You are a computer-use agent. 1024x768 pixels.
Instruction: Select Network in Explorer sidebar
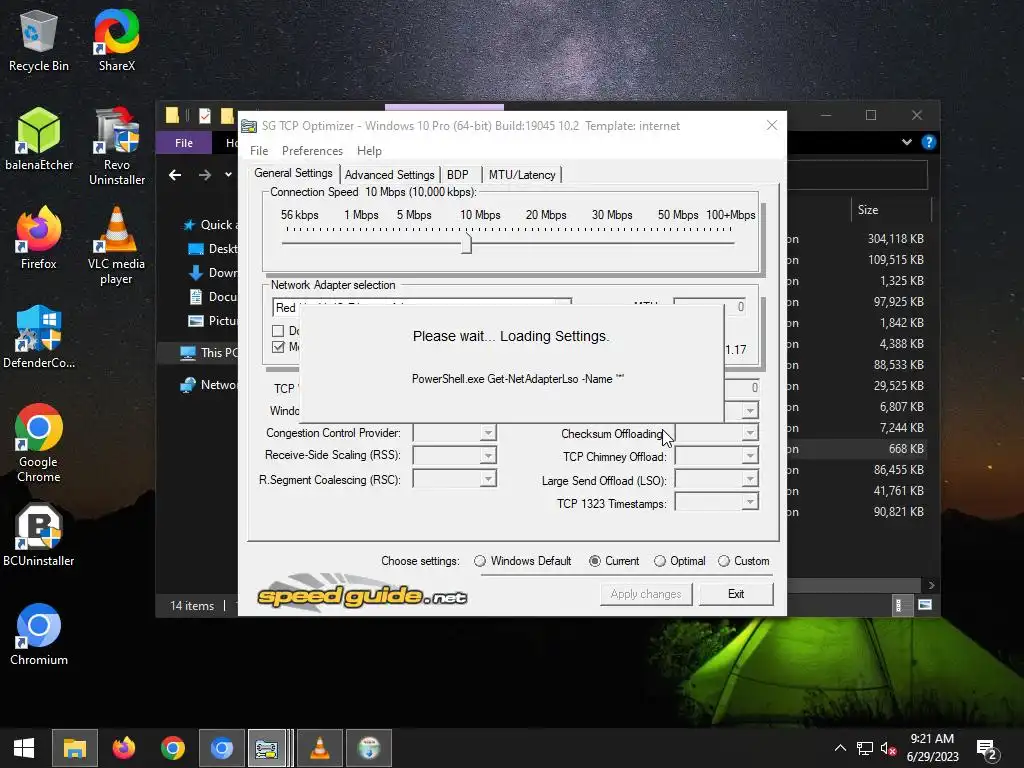210,385
